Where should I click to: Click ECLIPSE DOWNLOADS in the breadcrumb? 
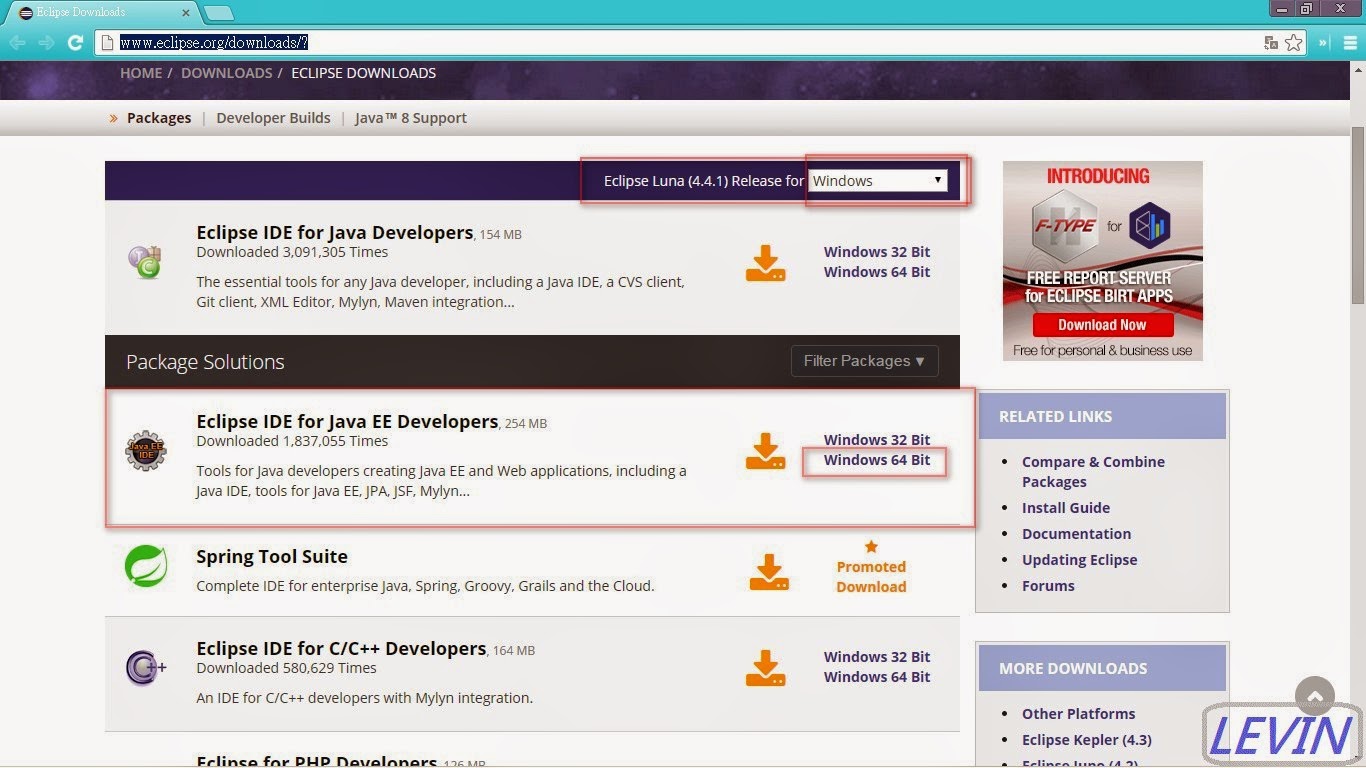[x=364, y=73]
